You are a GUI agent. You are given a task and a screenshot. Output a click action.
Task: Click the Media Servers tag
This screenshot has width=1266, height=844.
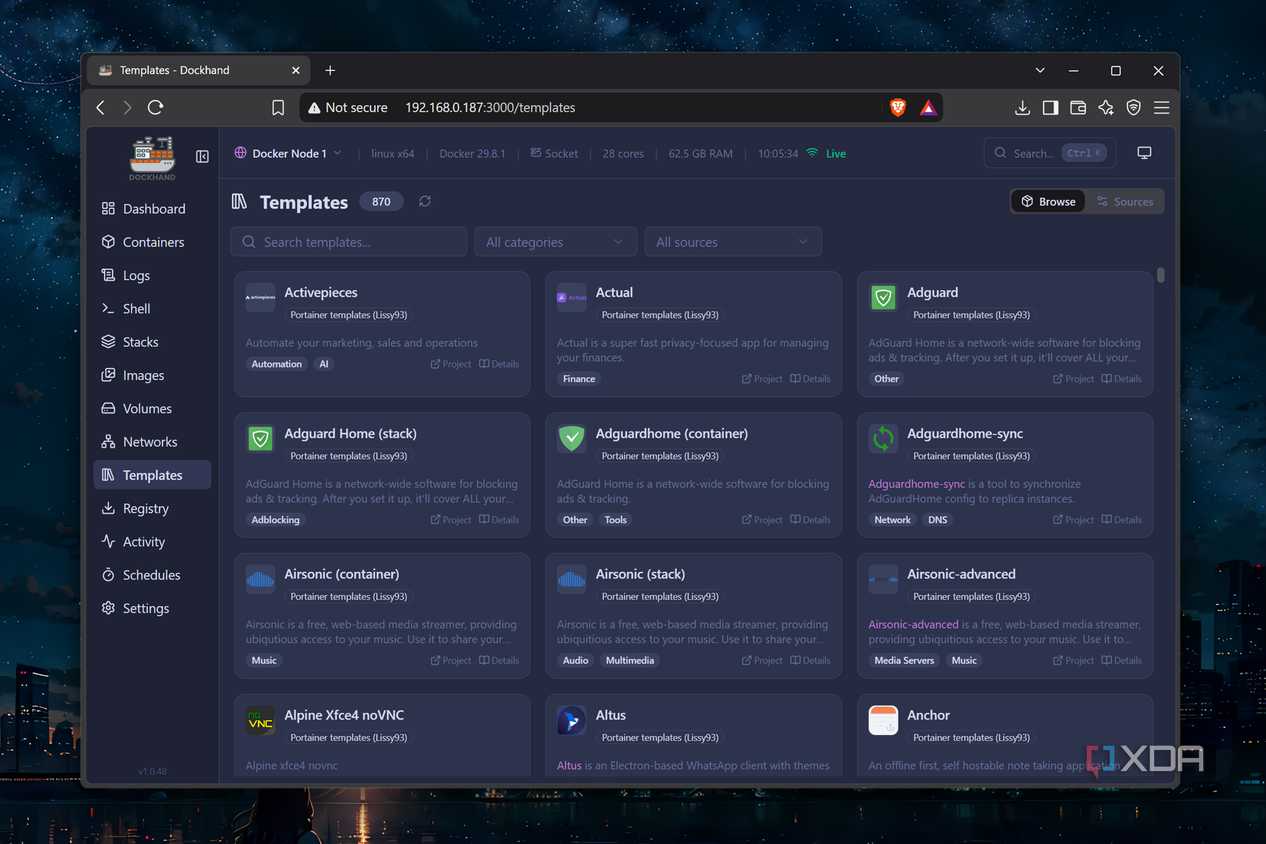pyautogui.click(x=904, y=660)
